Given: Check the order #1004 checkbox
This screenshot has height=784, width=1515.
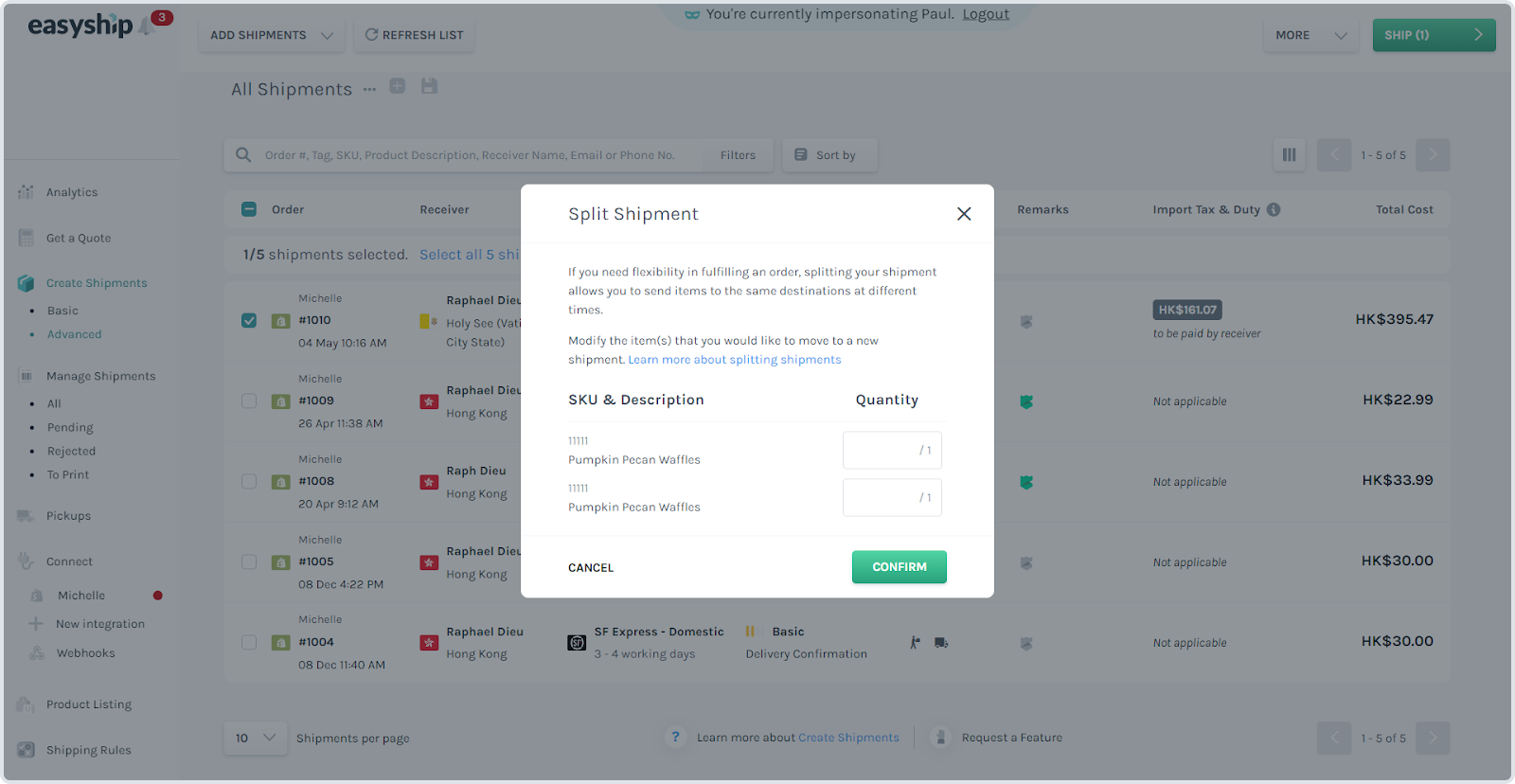Looking at the screenshot, I should [249, 642].
